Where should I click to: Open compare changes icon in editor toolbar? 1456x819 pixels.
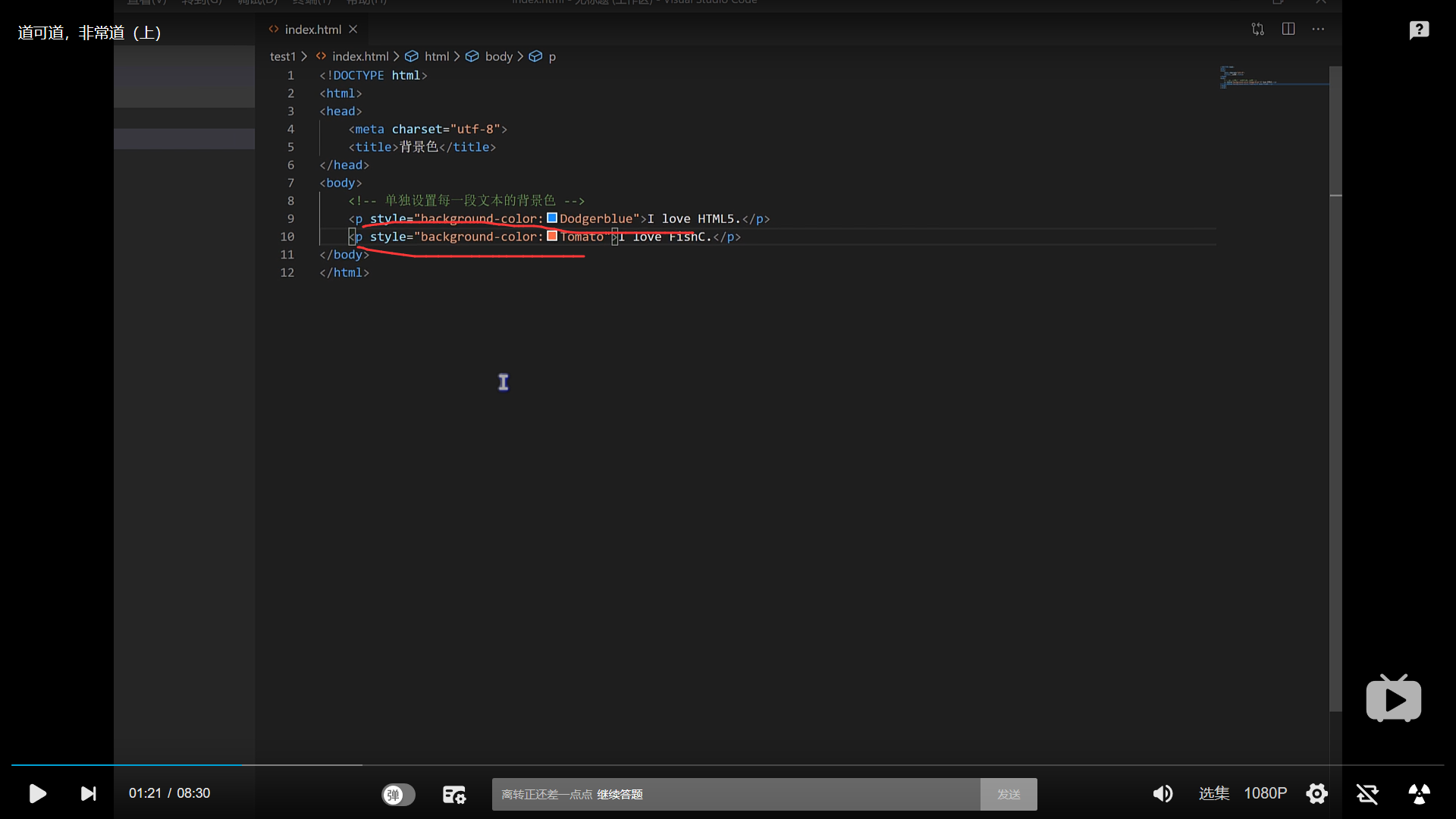1257,29
